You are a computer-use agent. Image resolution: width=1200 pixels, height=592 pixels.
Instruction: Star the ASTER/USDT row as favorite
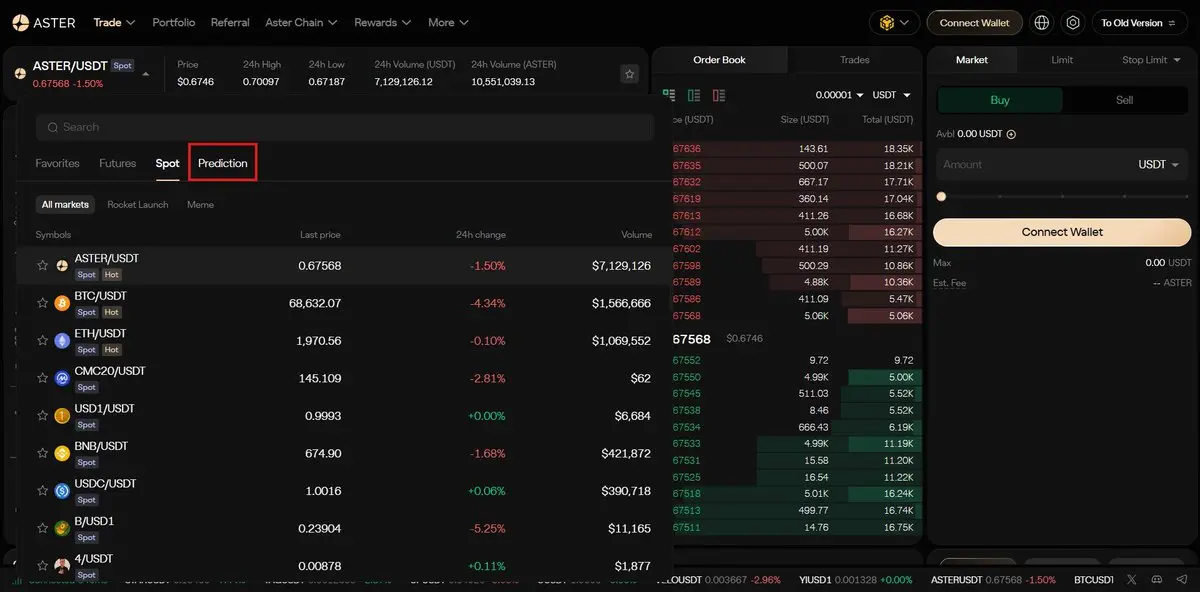(43, 266)
